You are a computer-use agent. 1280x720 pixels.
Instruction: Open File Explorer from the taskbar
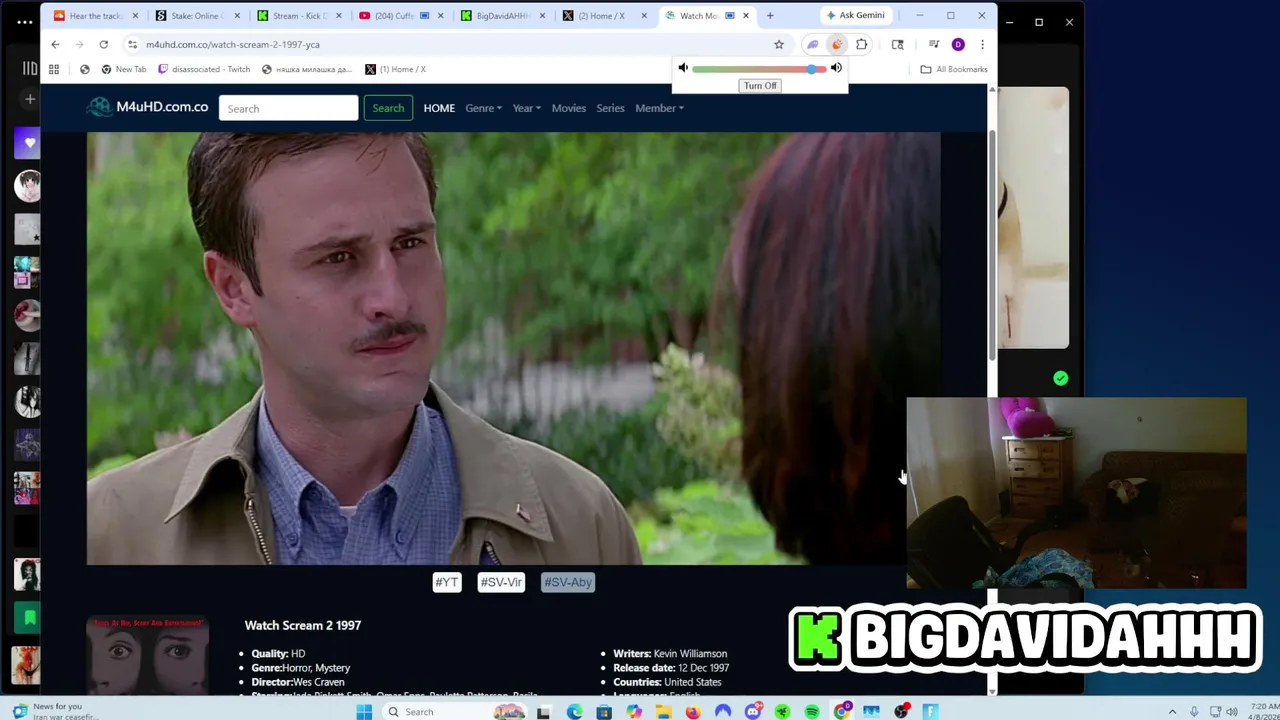click(663, 711)
